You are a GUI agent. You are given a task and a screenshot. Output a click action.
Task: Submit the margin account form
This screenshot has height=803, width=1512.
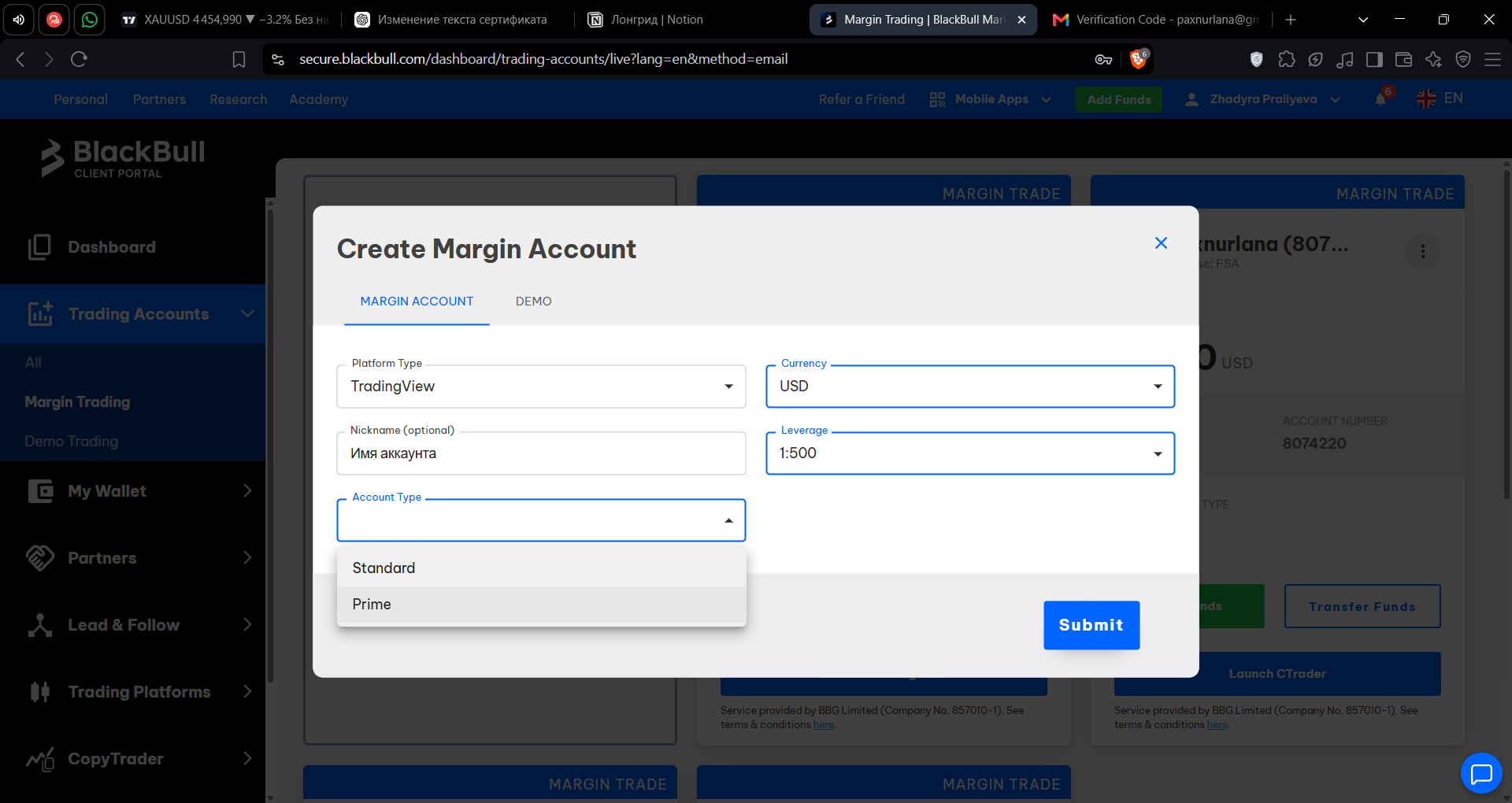click(1091, 625)
